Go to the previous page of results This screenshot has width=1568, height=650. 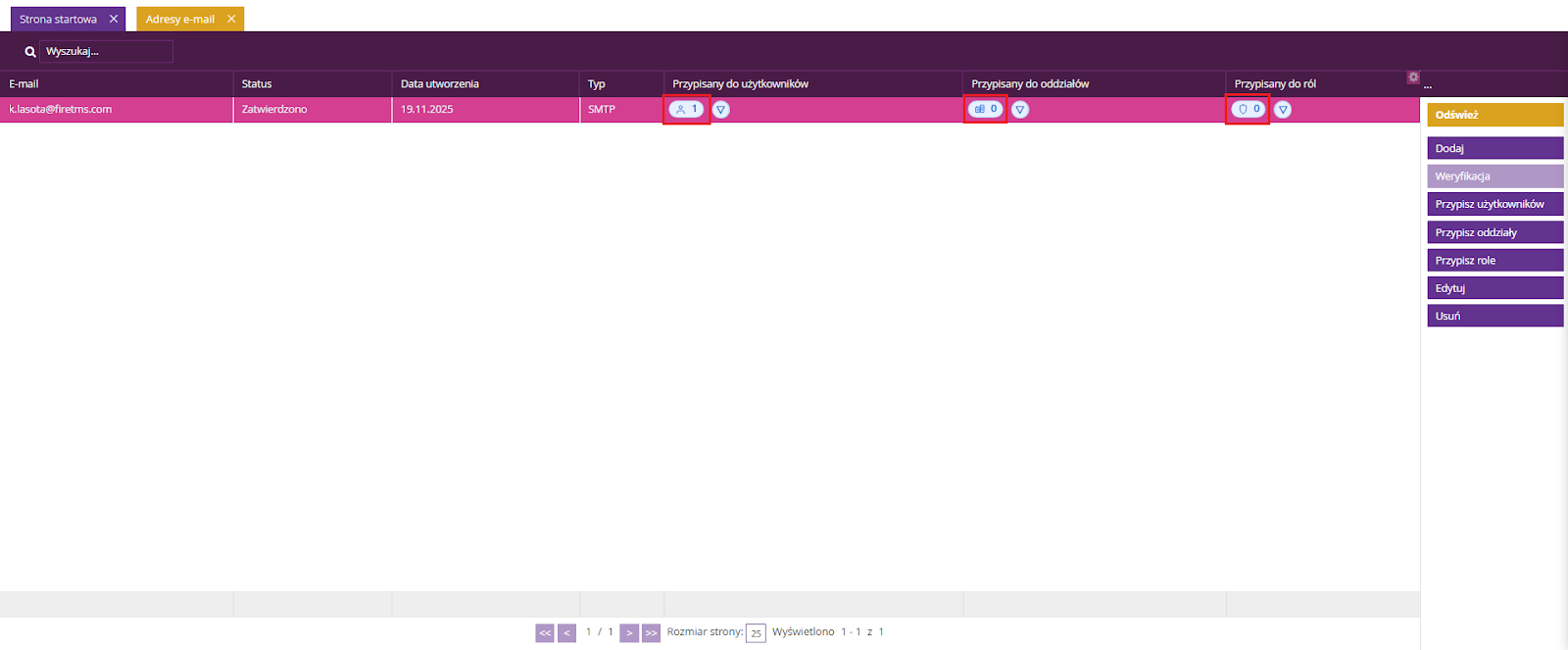pyautogui.click(x=566, y=633)
